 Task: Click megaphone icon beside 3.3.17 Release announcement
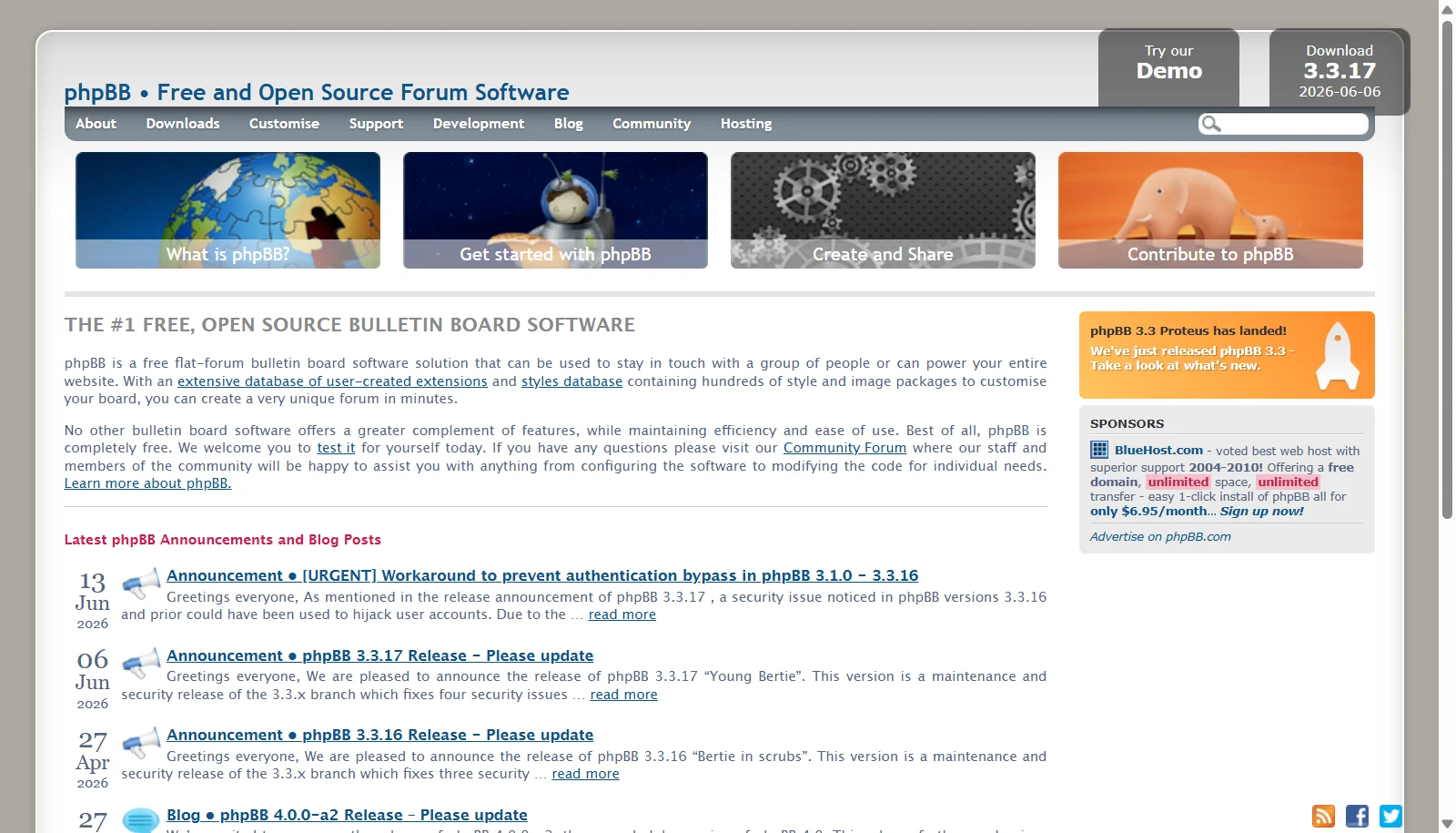pyautogui.click(x=141, y=664)
